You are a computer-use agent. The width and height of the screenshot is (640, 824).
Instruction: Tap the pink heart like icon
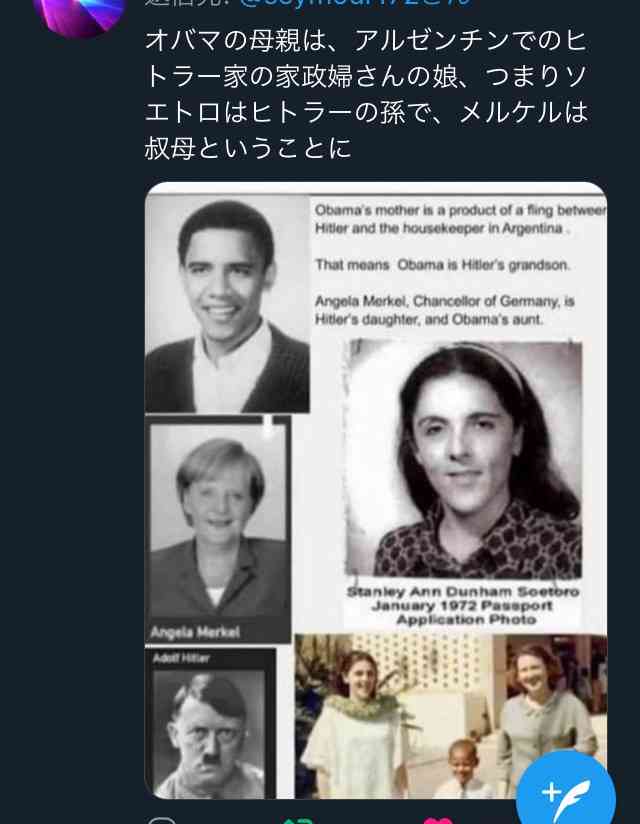click(438, 821)
